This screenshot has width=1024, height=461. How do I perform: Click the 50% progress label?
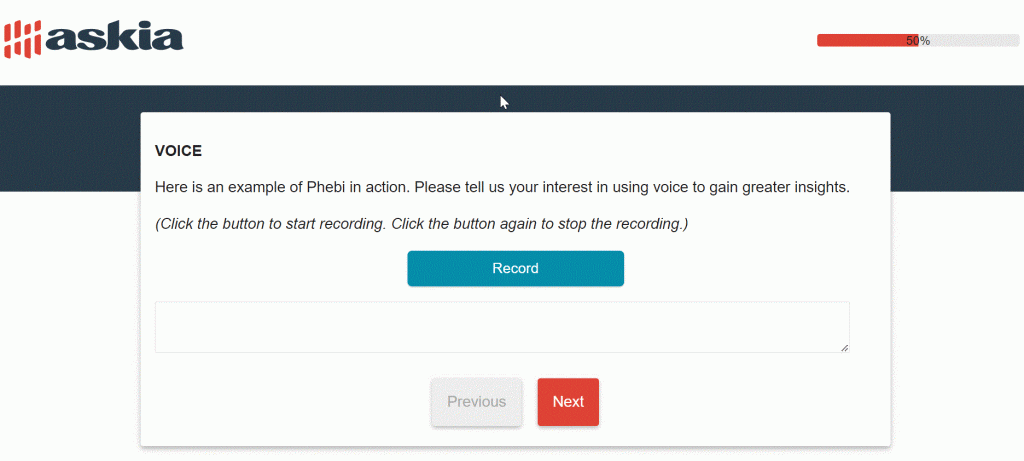pyautogui.click(x=918, y=40)
